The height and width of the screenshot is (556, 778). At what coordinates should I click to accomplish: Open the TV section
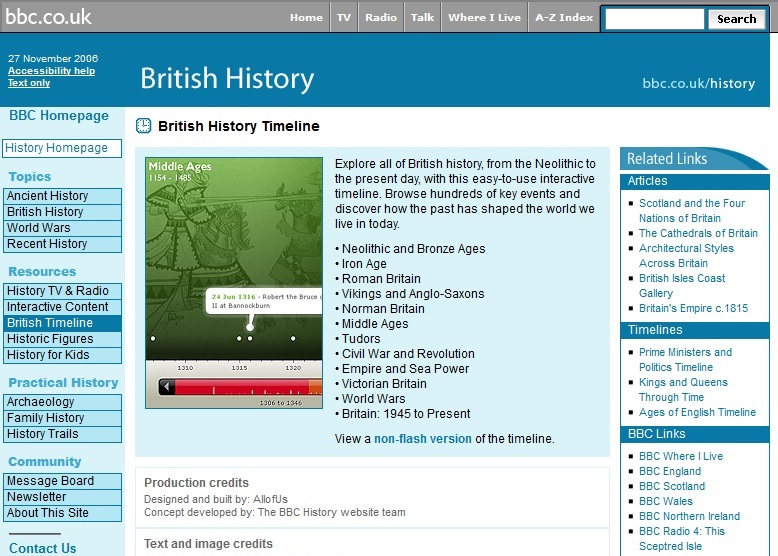click(x=344, y=17)
